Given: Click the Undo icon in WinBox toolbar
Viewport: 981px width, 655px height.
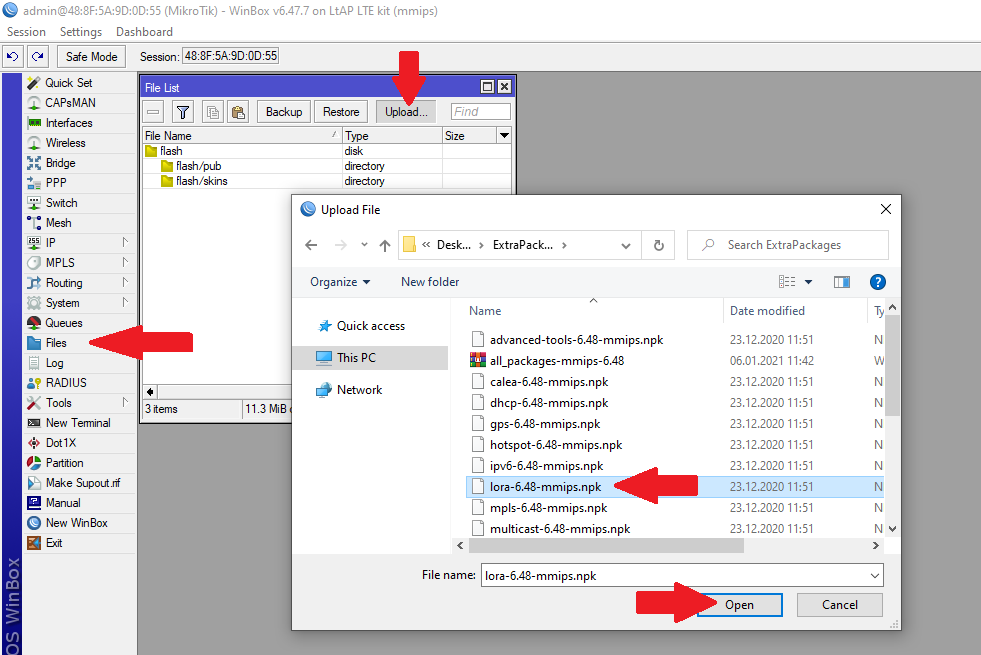Looking at the screenshot, I should tap(13, 56).
